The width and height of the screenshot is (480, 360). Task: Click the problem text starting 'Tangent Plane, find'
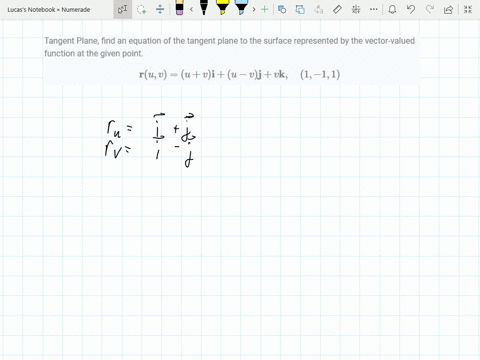[230, 47]
